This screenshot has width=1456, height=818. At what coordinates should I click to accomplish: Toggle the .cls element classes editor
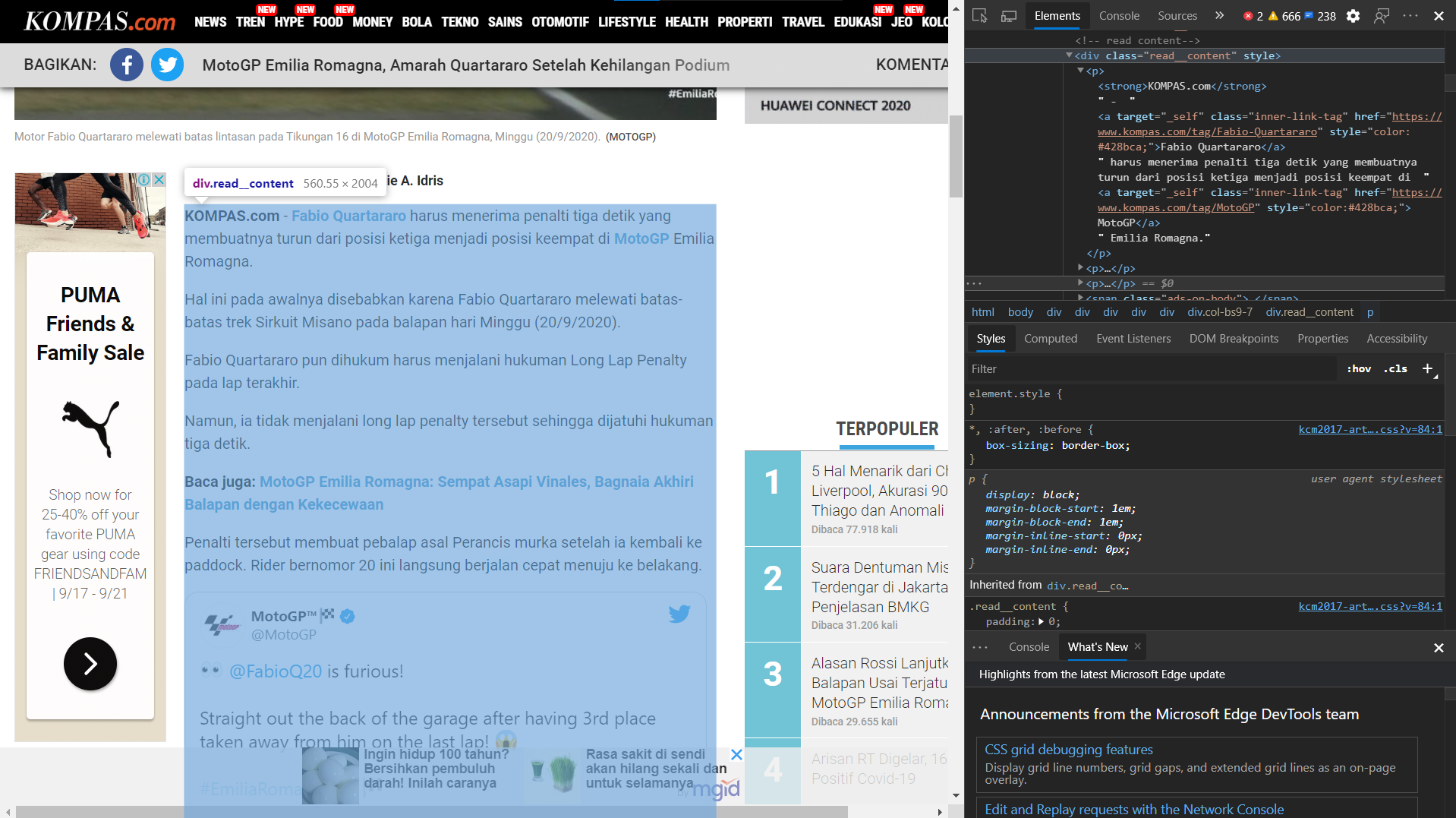click(x=1395, y=369)
